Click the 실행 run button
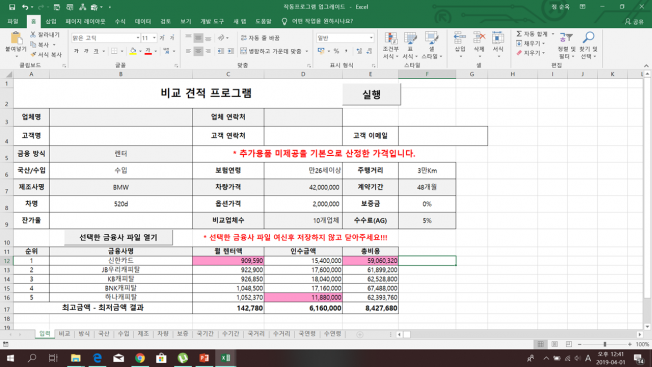652x367 pixels. [371, 94]
